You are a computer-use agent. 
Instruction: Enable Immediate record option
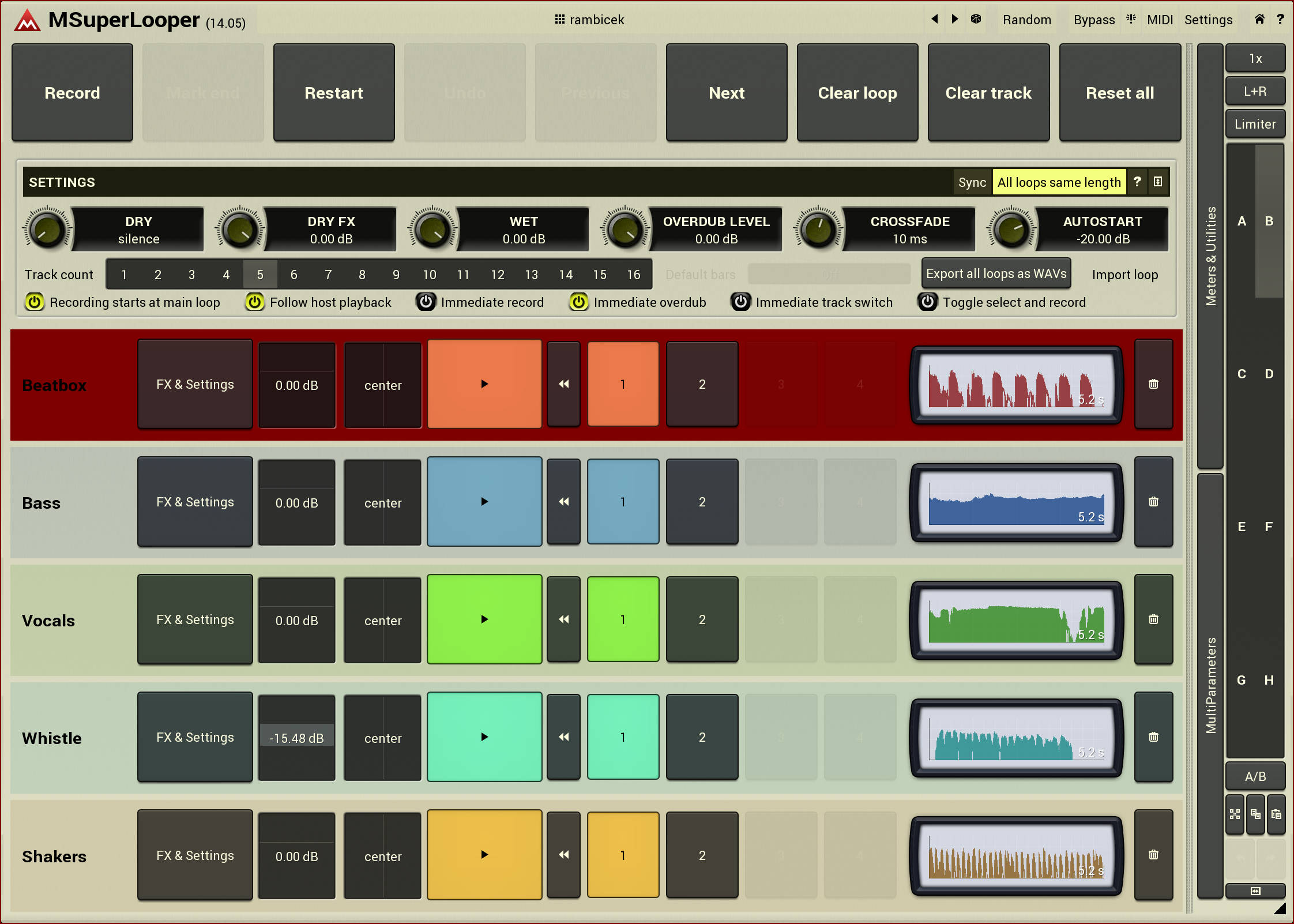click(426, 302)
